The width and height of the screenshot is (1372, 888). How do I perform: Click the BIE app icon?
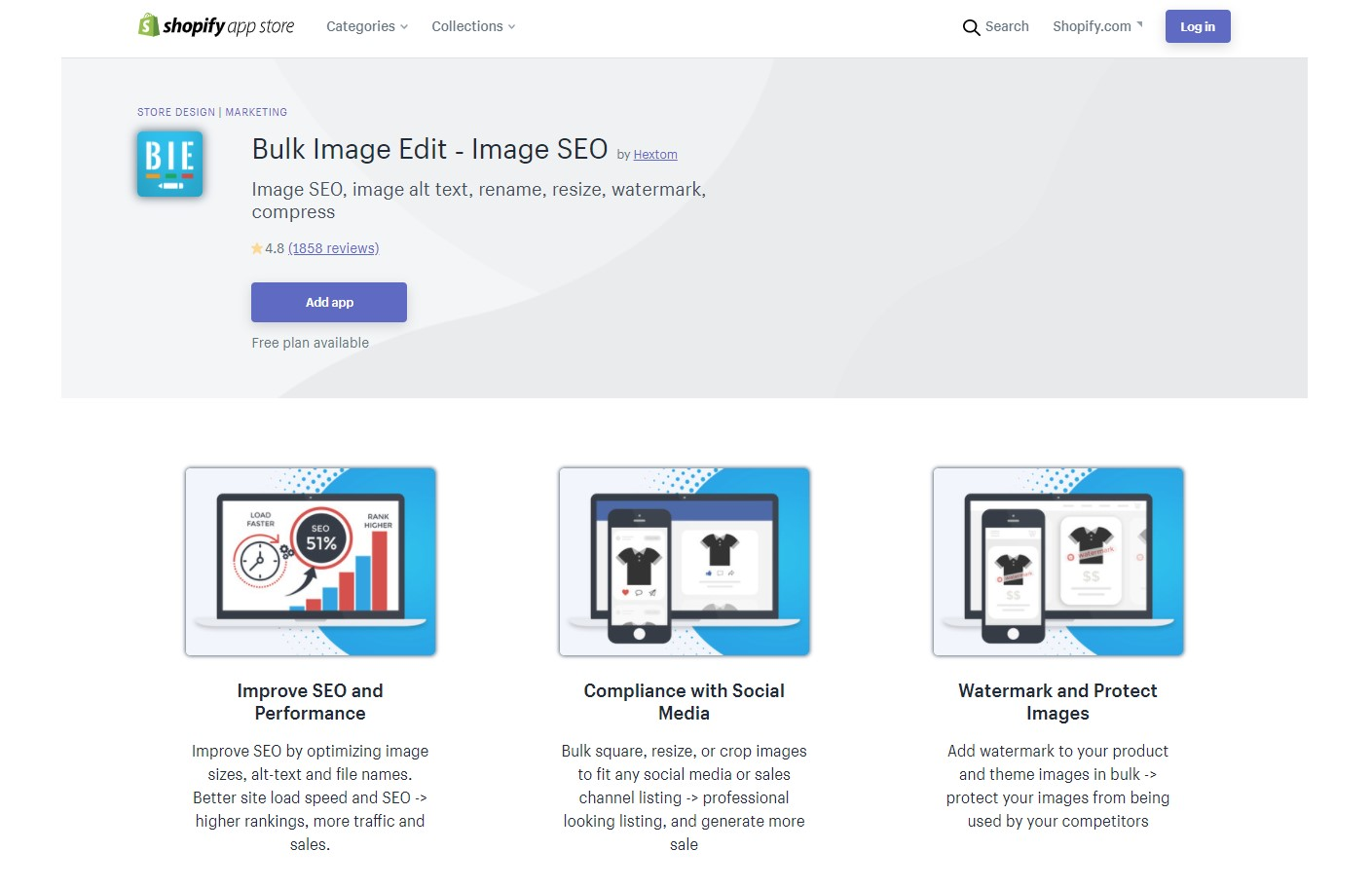169,164
